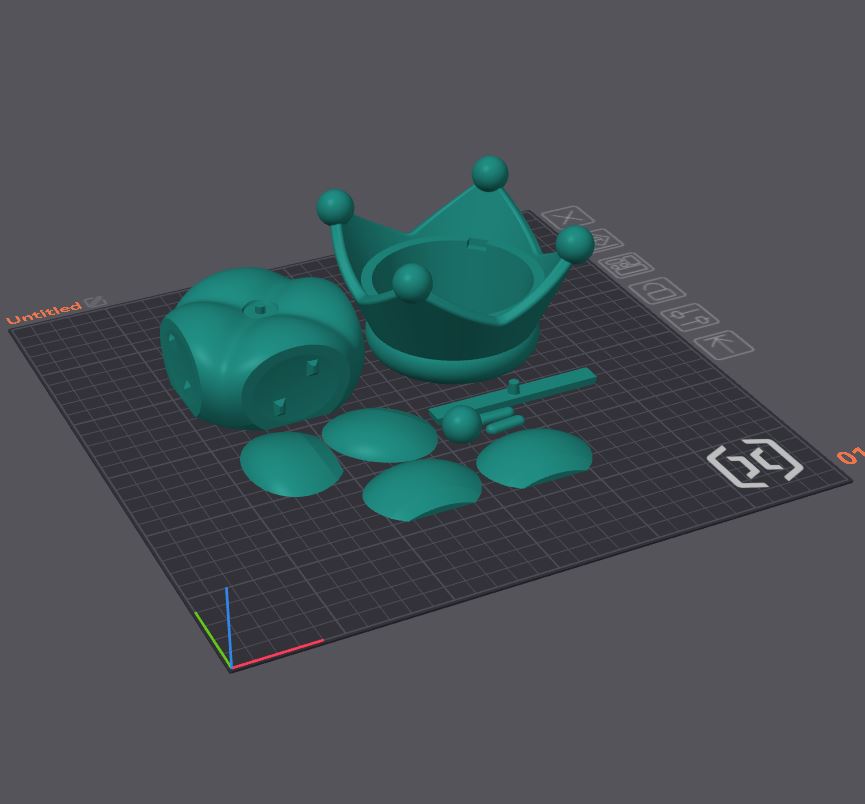This screenshot has height=804, width=865.
Task: Click the remove plate X icon
Action: [568, 218]
